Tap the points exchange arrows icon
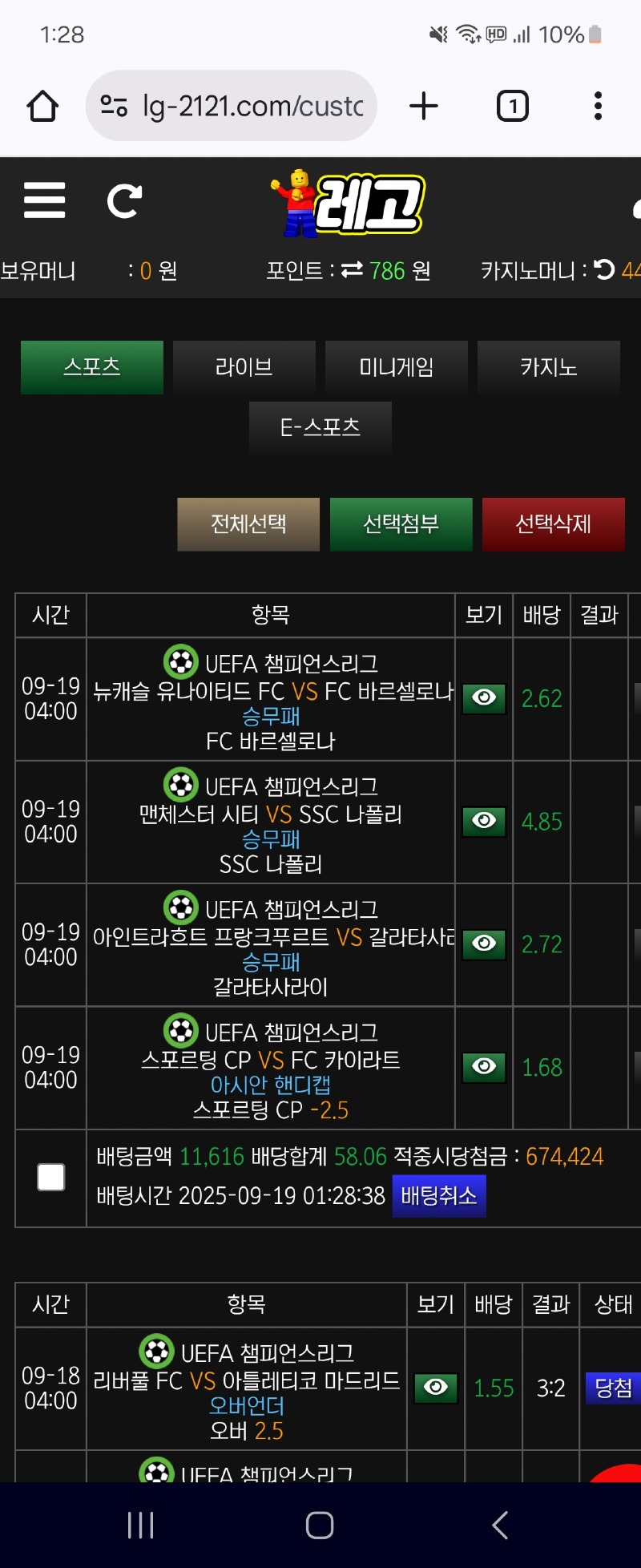Viewport: 641px width, 1568px height. pyautogui.click(x=352, y=270)
